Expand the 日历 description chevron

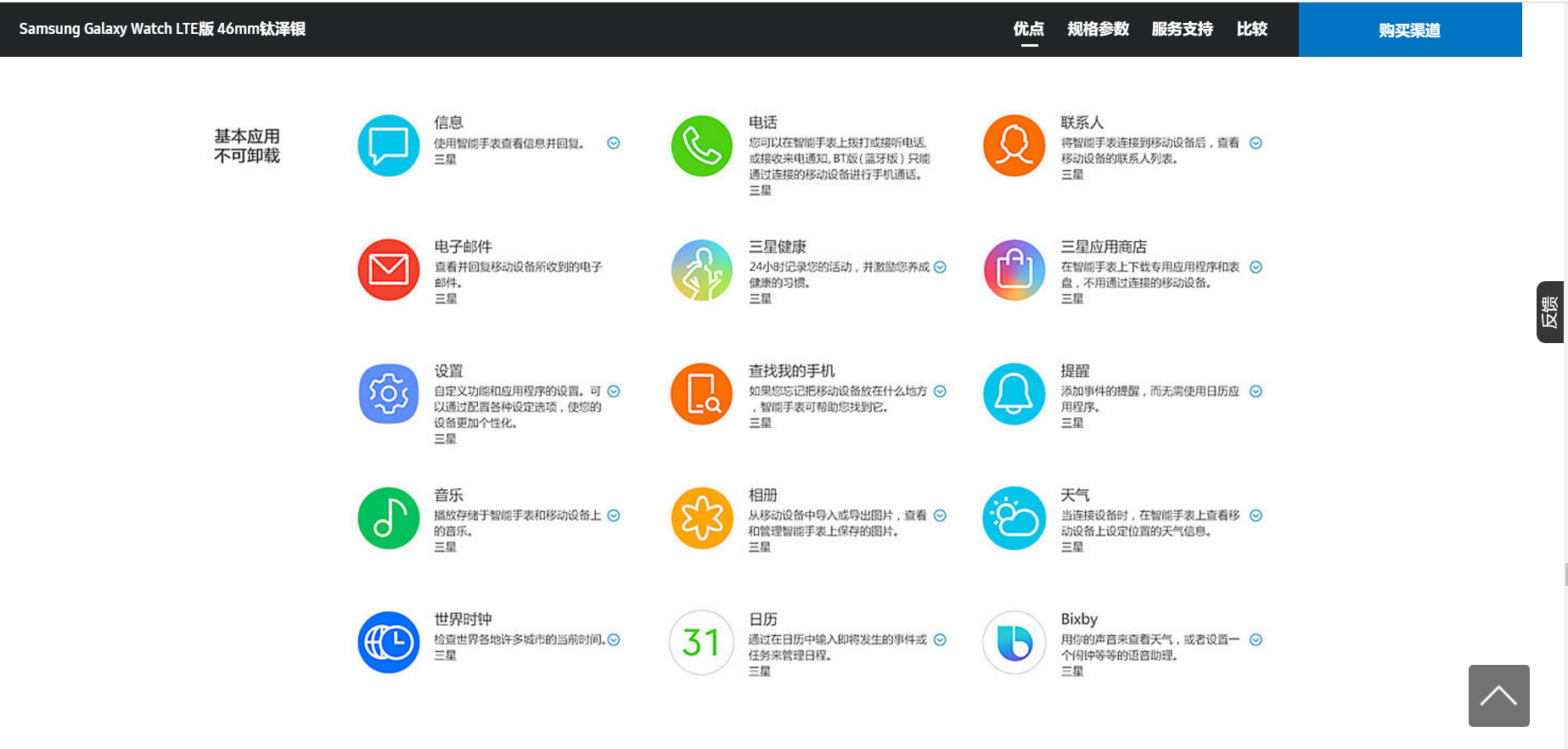point(941,639)
